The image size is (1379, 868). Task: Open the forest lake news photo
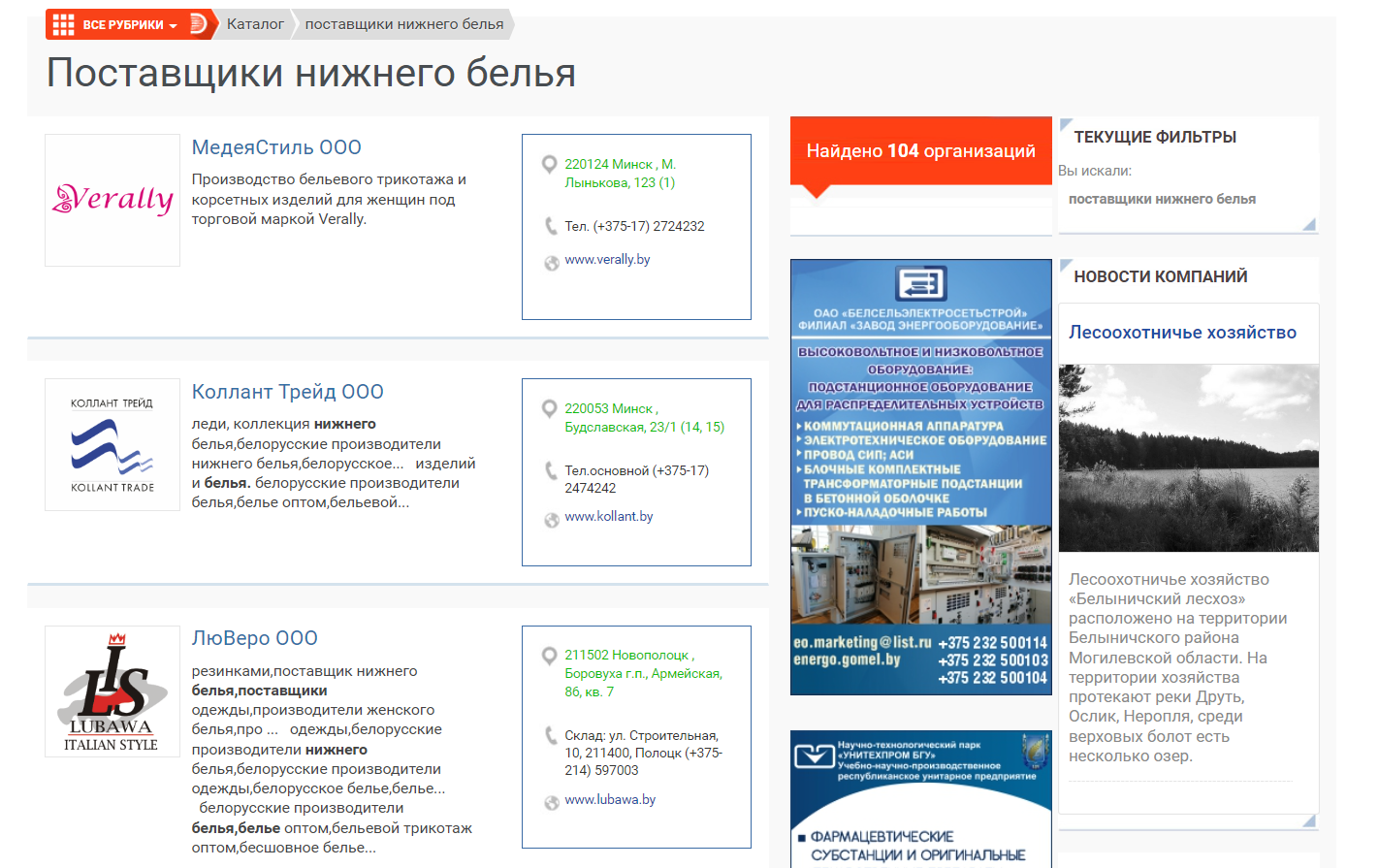[1189, 459]
